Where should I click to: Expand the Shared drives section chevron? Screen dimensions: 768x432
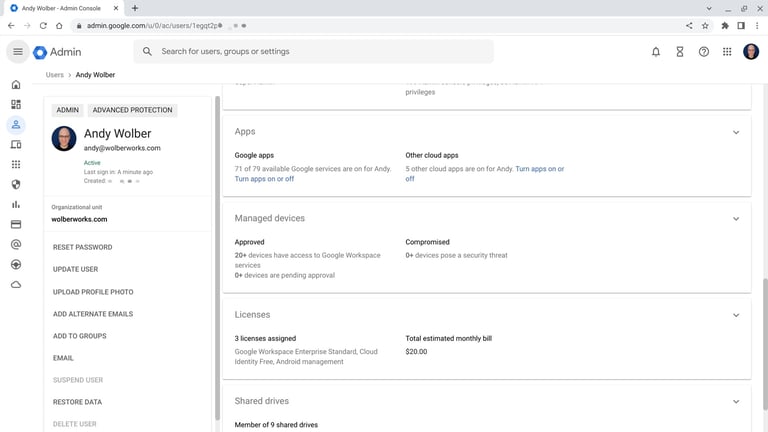point(736,402)
